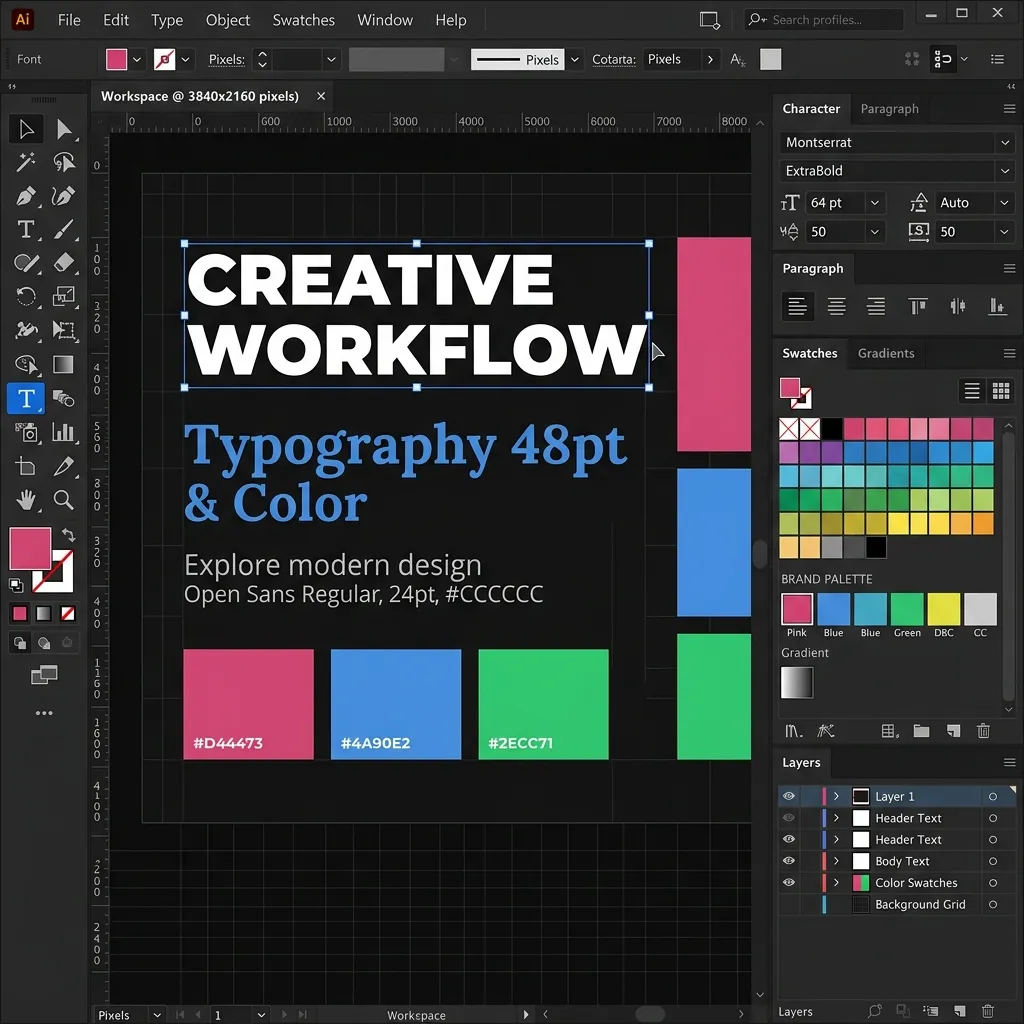Toggle visibility of Color Swatches layer
1024x1024 pixels.
point(789,882)
